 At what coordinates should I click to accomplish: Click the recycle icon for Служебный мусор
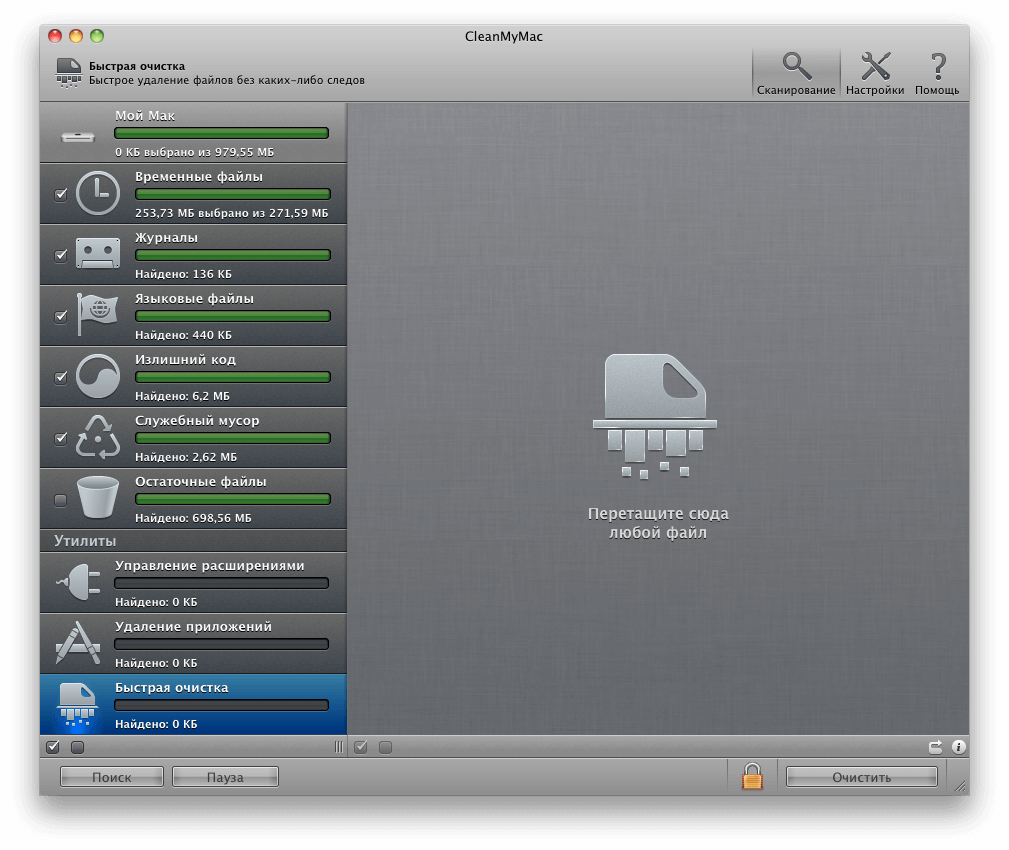coord(98,437)
